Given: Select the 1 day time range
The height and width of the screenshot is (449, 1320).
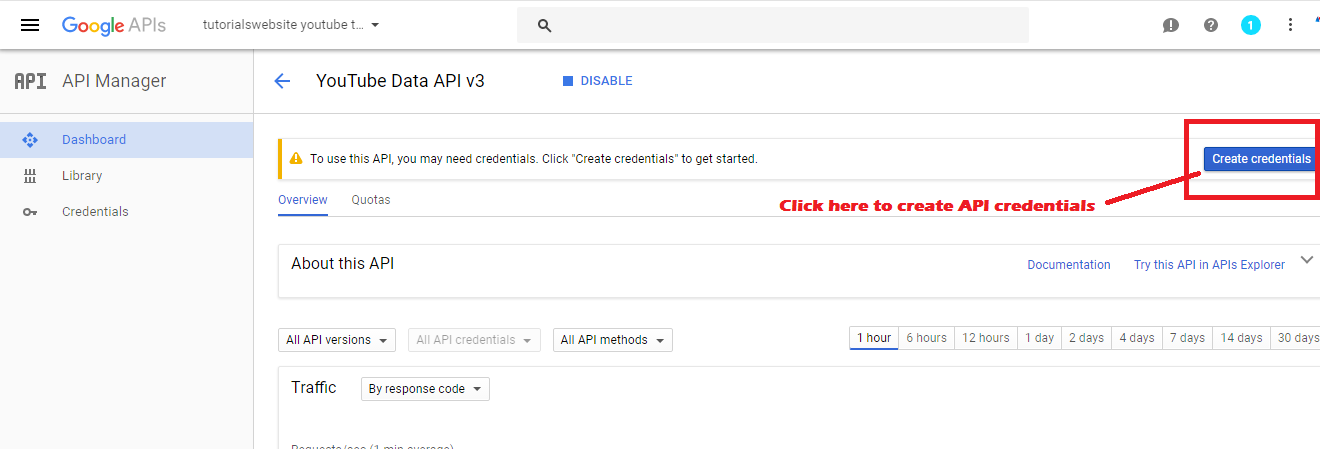Looking at the screenshot, I should (1039, 338).
